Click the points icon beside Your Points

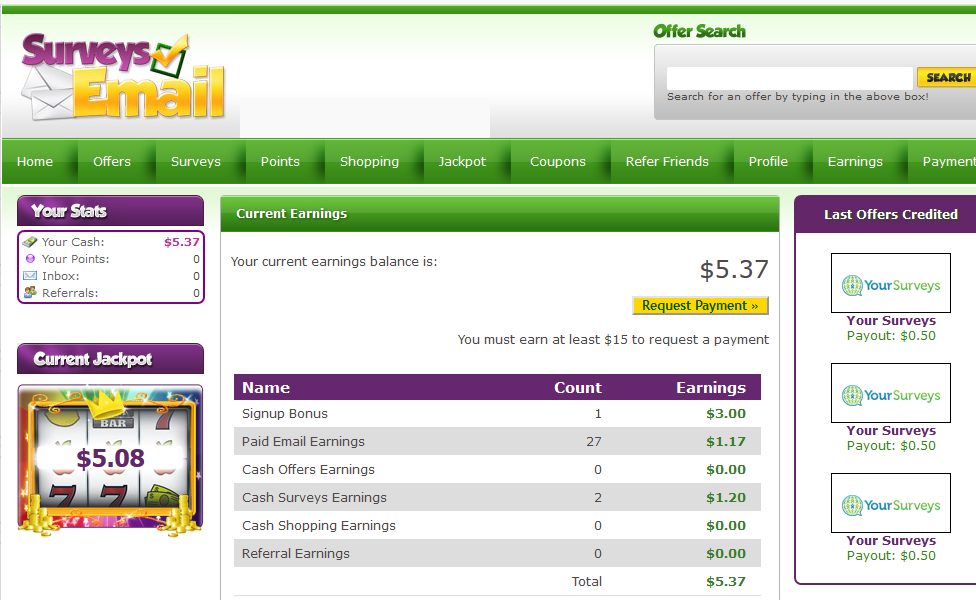click(x=30, y=259)
